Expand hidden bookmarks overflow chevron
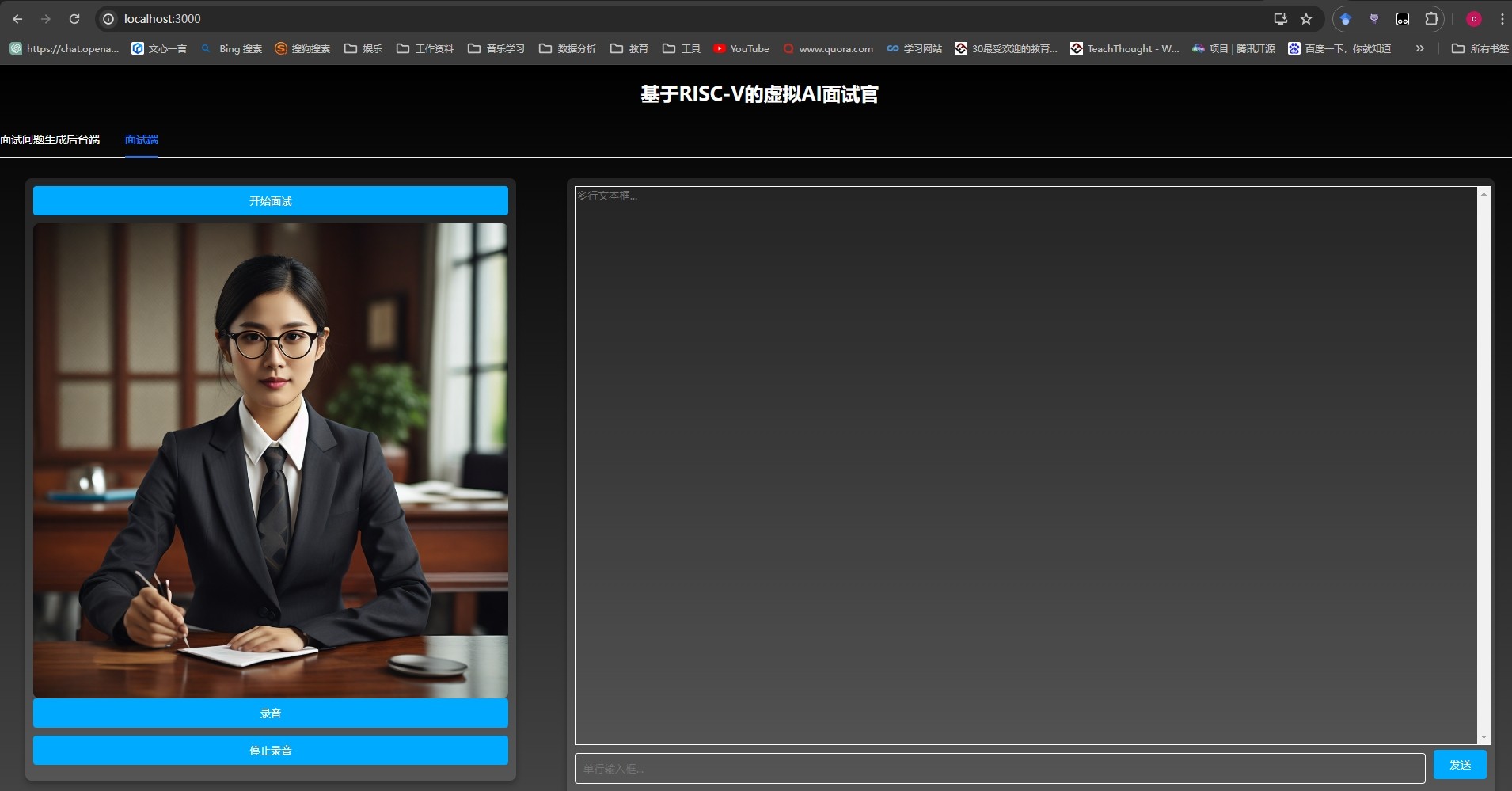Image resolution: width=1512 pixels, height=791 pixels. coord(1419,48)
